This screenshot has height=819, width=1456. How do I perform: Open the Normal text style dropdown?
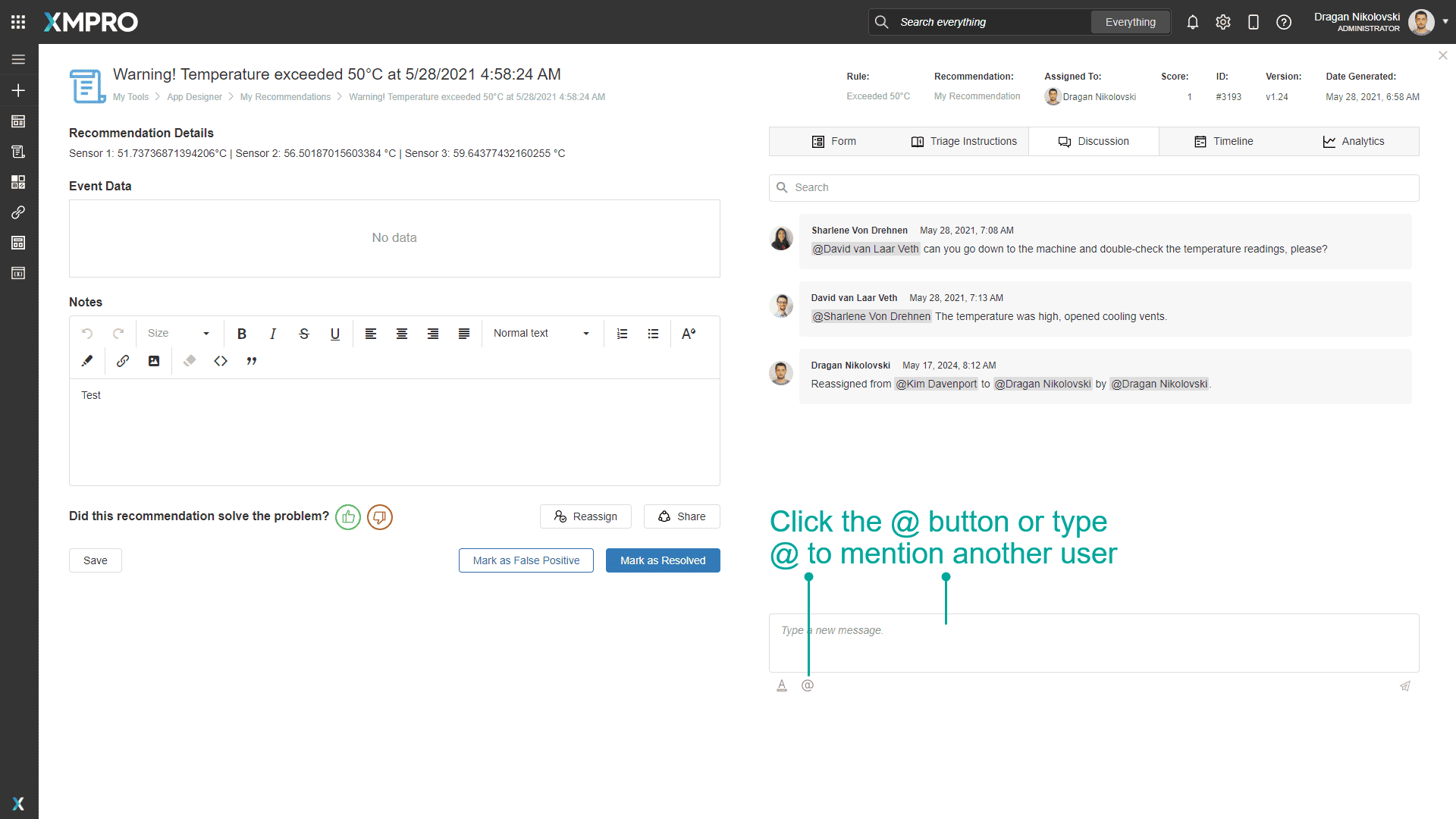click(541, 334)
